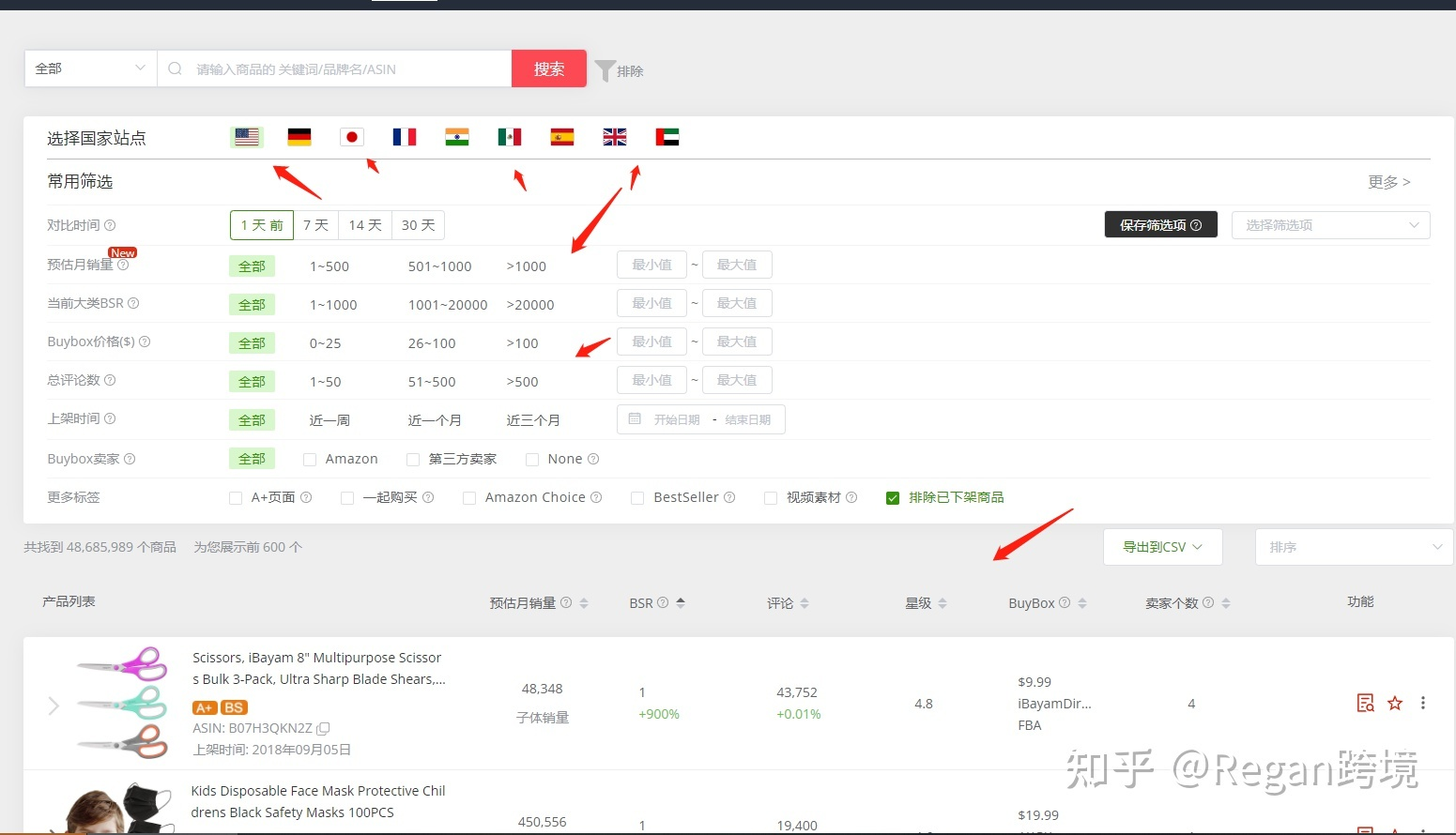The image size is (1456, 835).
Task: Switch to the Germany site flag
Action: [x=299, y=136]
